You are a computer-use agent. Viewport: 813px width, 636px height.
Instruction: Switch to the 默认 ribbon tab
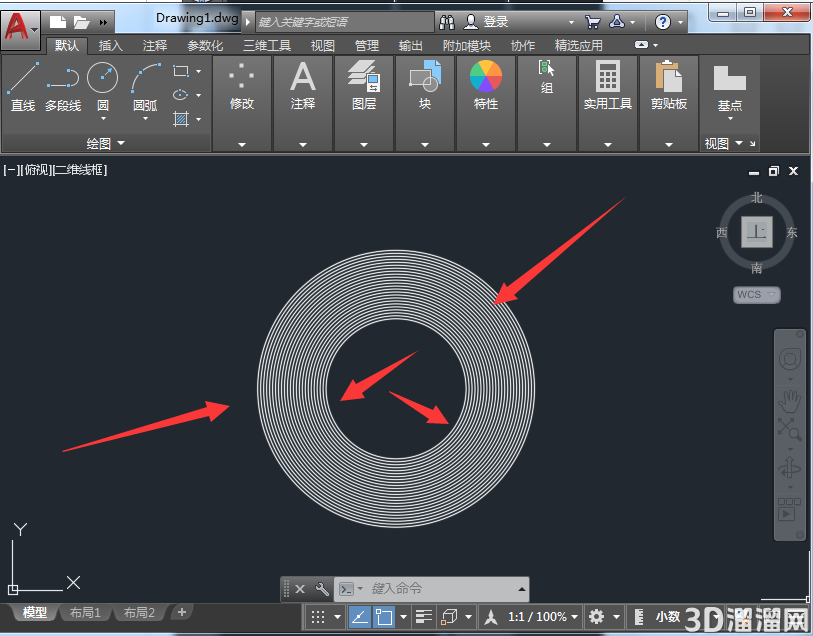click(x=67, y=46)
